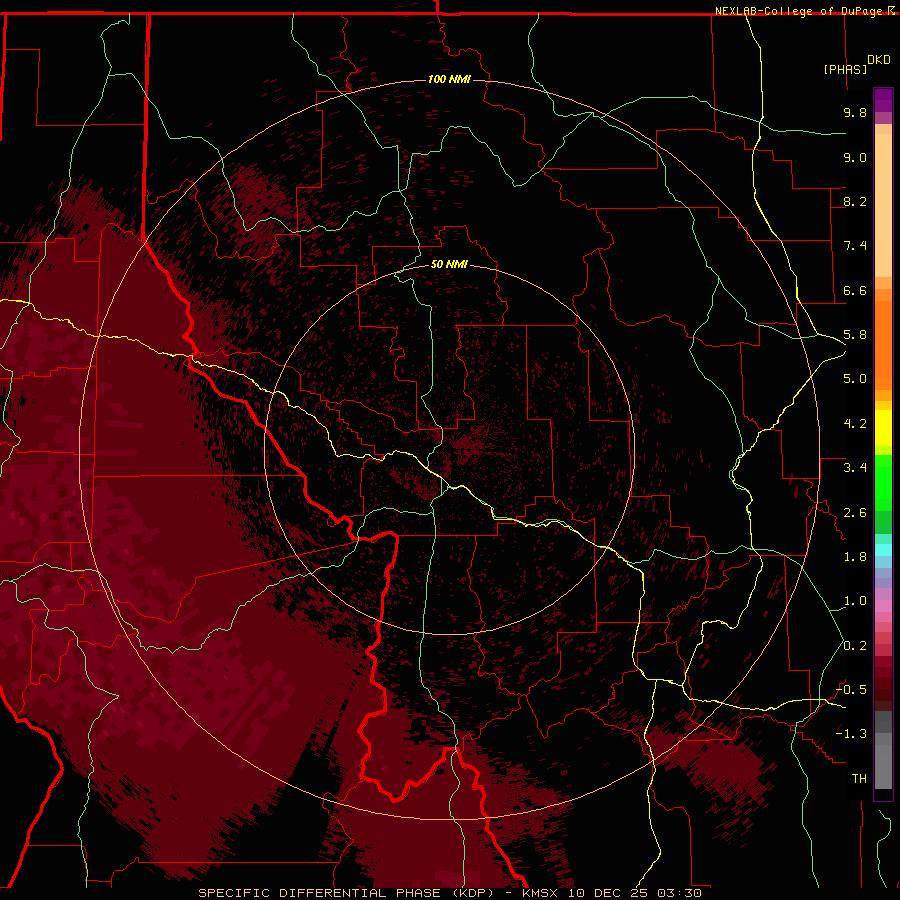Screen dimensions: 900x900
Task: Pick the purple color band atop the legend
Action: coord(883,100)
